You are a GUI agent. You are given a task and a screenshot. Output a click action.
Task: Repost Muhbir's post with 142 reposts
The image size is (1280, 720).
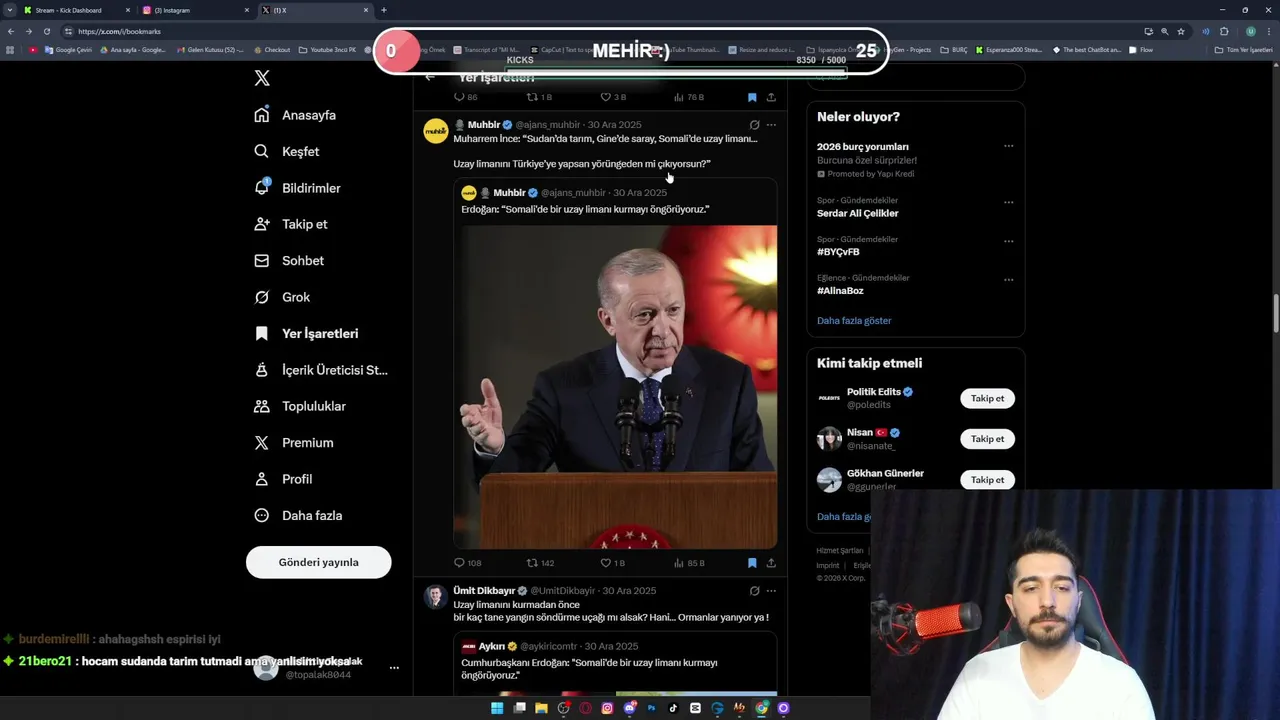tap(540, 563)
